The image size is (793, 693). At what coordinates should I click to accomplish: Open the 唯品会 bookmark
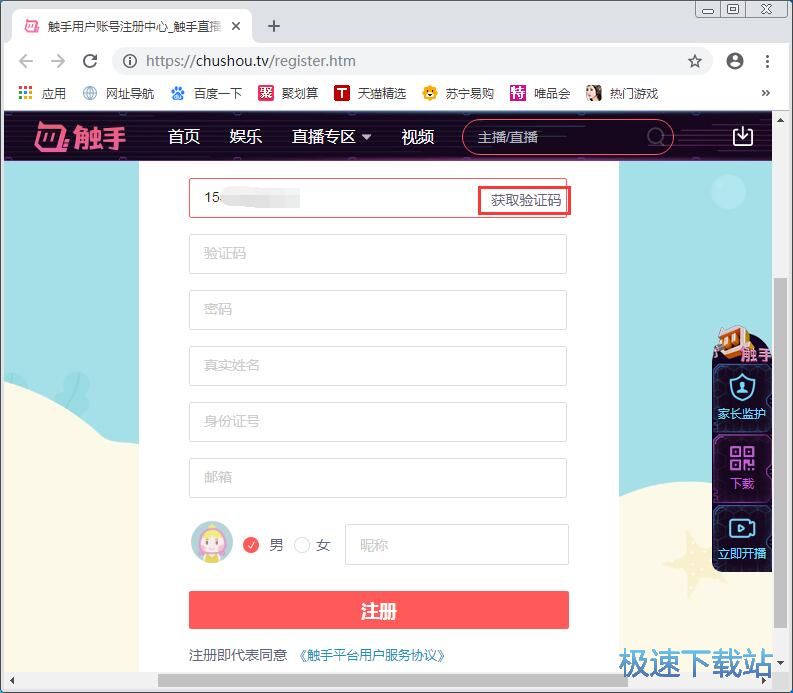point(540,94)
